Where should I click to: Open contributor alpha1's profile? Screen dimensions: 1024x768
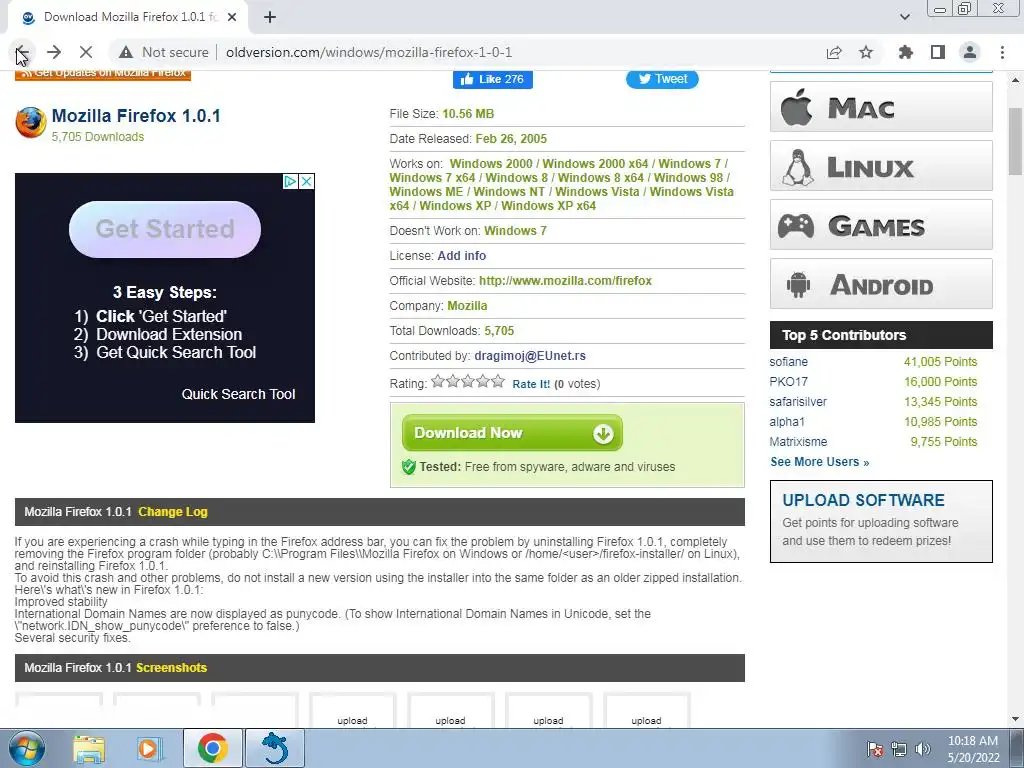(x=787, y=422)
